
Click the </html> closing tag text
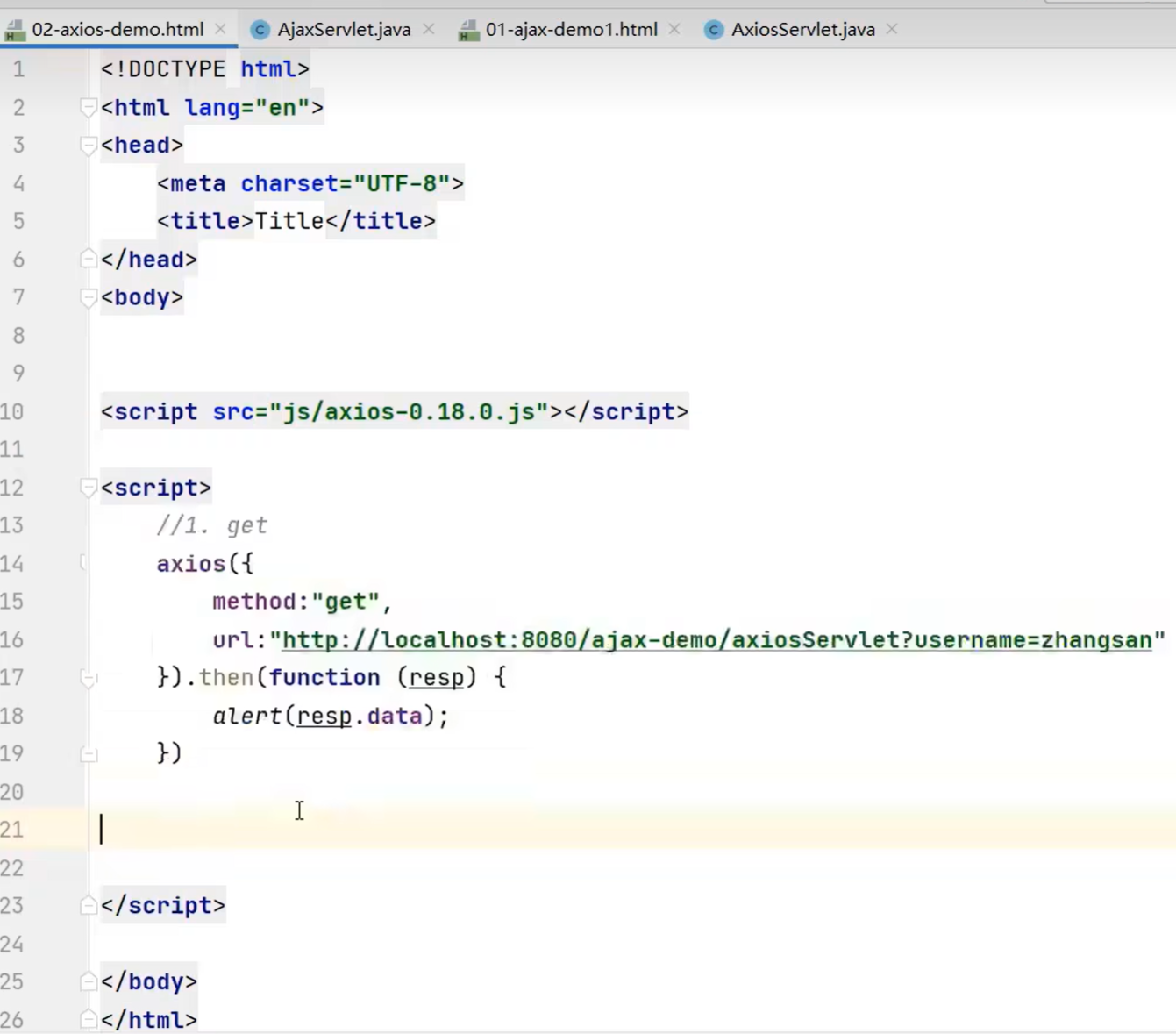[x=149, y=1020]
